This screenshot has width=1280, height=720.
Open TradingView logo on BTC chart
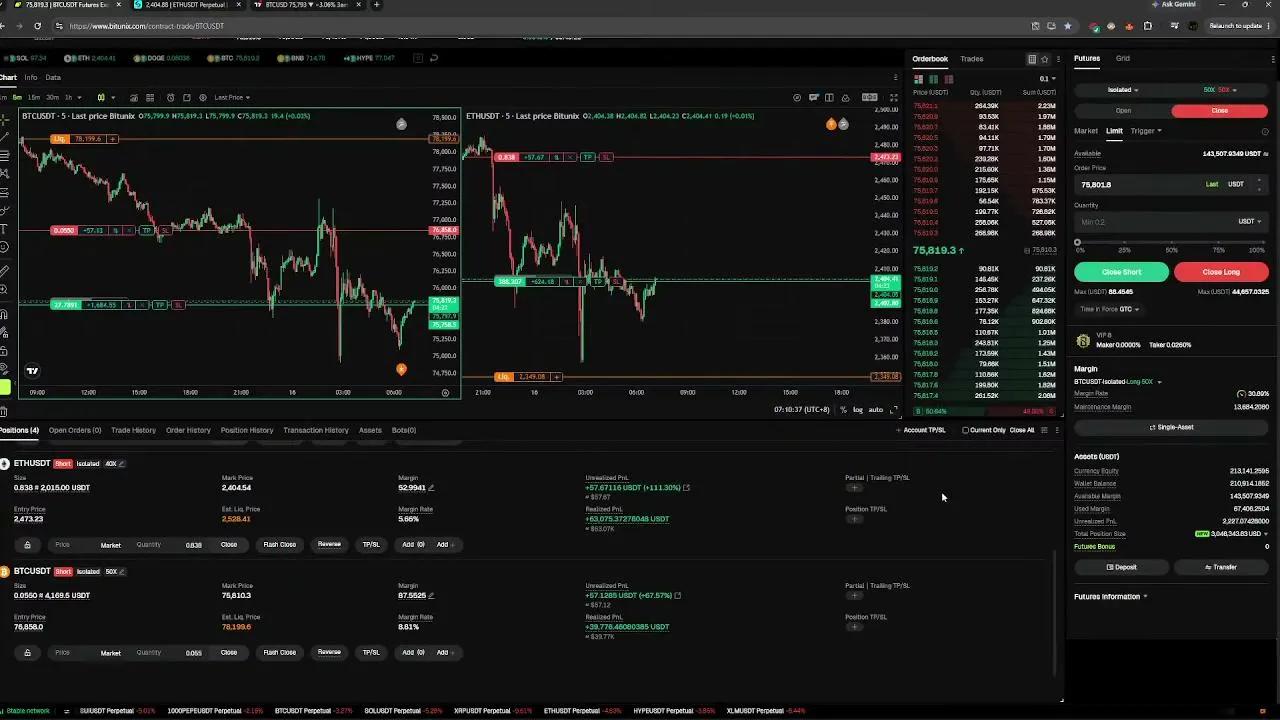click(32, 371)
